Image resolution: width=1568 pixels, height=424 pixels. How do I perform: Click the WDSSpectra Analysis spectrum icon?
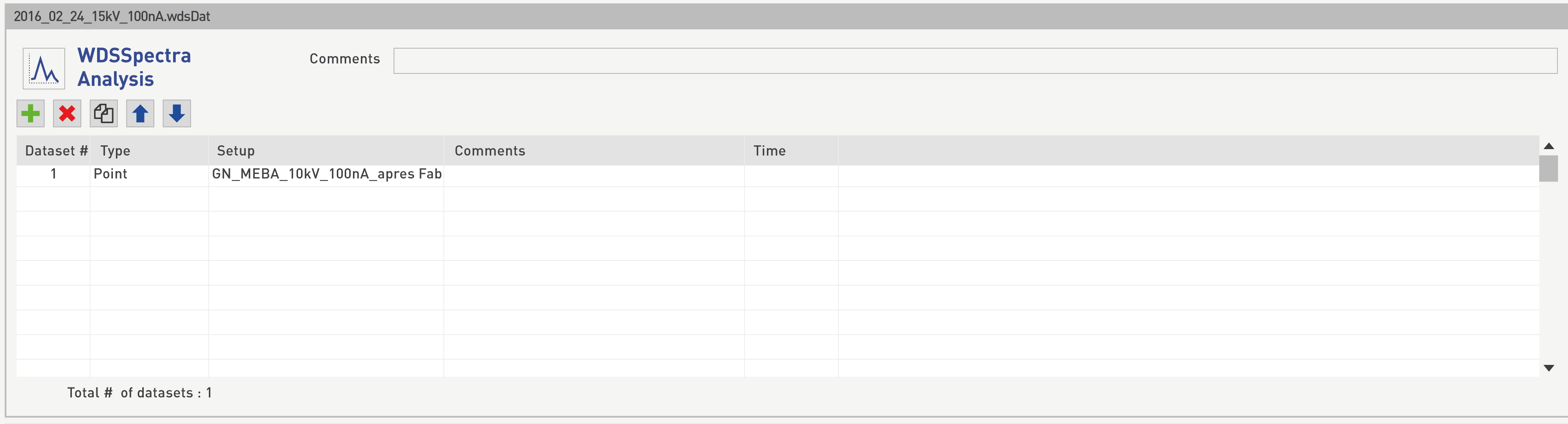(x=44, y=69)
